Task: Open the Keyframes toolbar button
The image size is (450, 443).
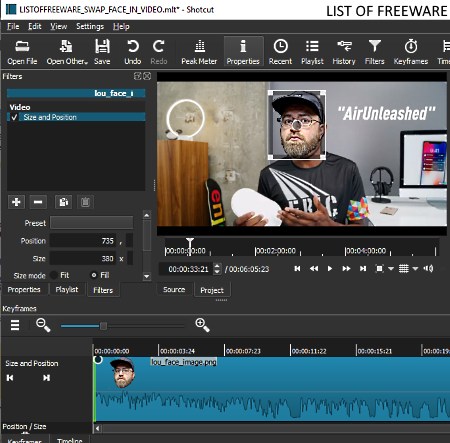Action: point(411,52)
